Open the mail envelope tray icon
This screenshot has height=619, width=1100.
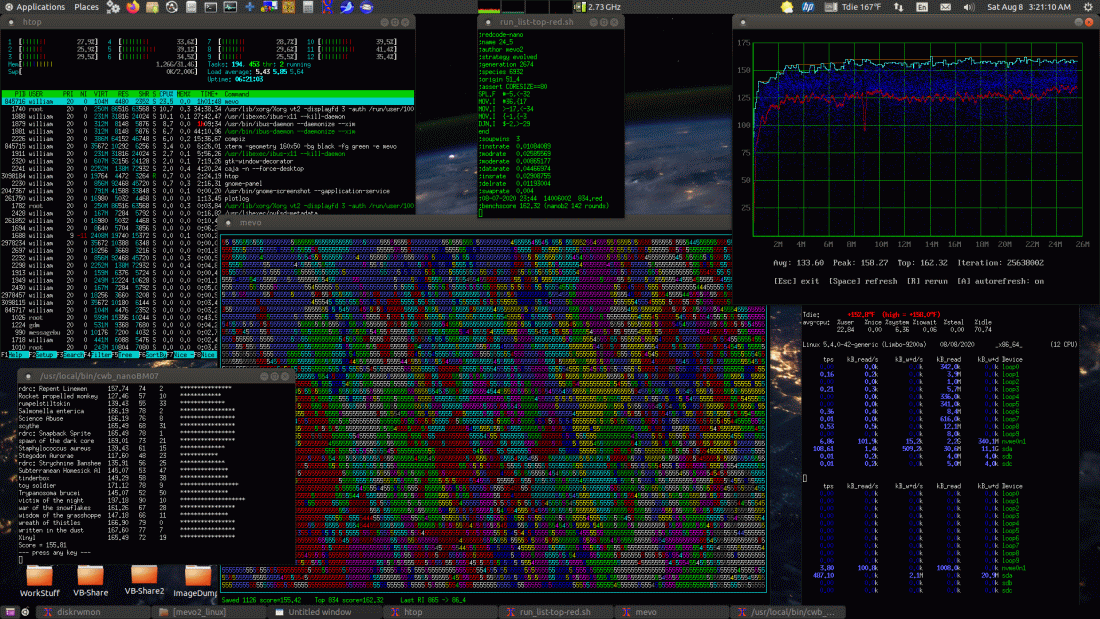click(946, 7)
